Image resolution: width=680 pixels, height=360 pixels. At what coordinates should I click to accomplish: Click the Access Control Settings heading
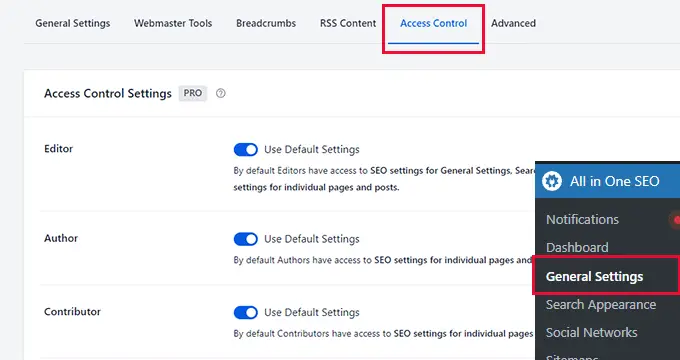108,94
